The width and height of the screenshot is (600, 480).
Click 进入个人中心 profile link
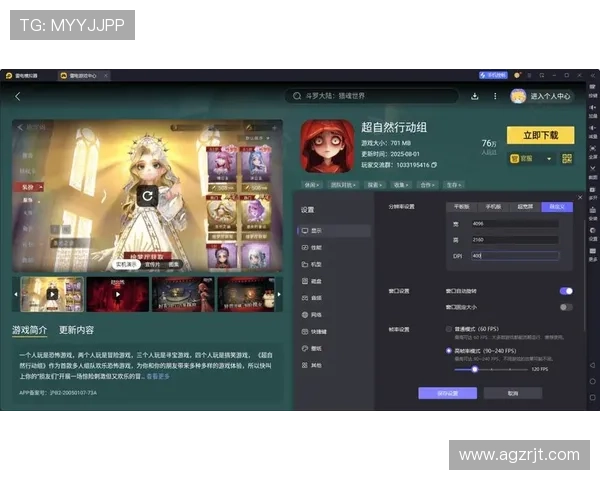pyautogui.click(x=550, y=96)
